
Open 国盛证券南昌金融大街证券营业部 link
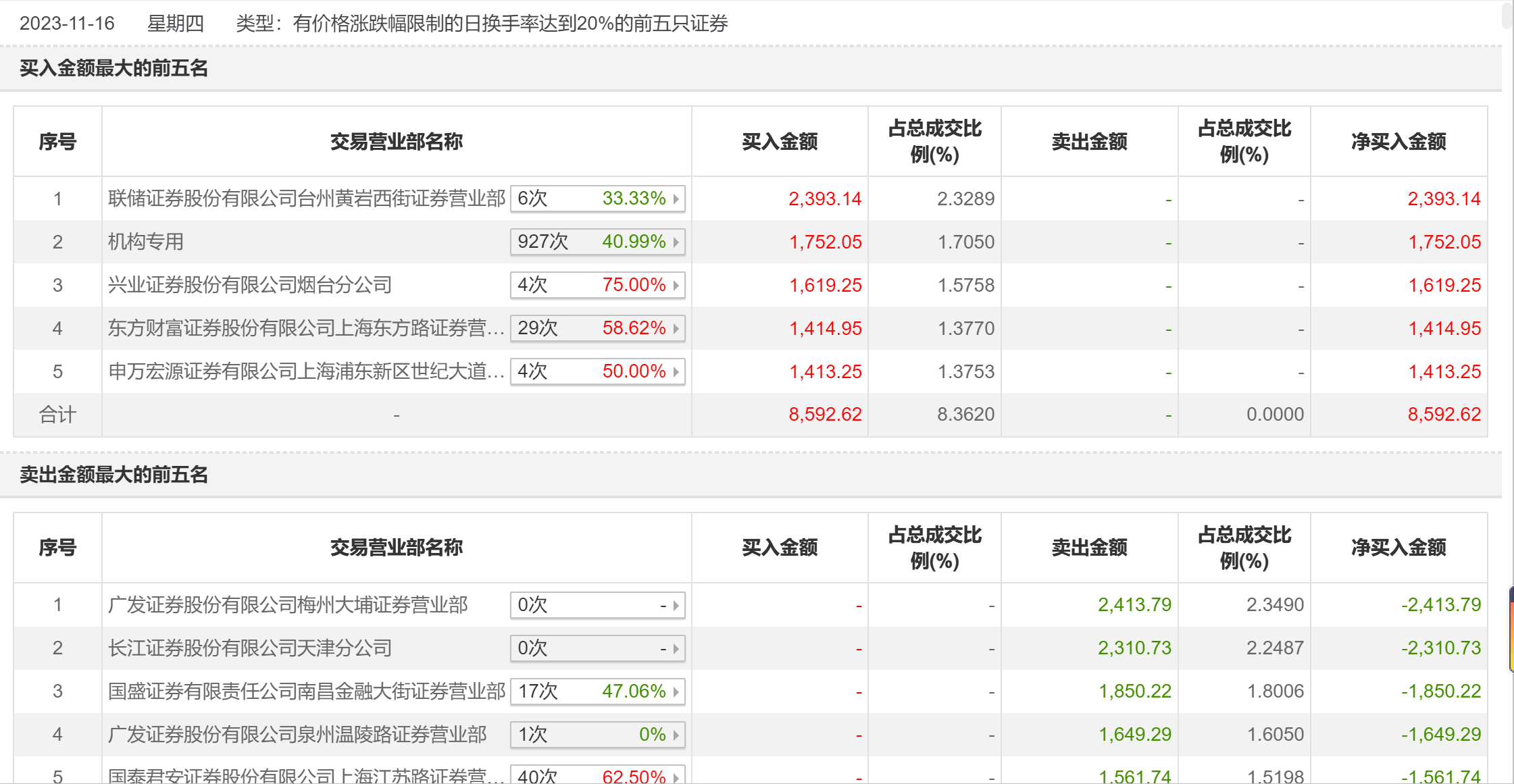[307, 691]
